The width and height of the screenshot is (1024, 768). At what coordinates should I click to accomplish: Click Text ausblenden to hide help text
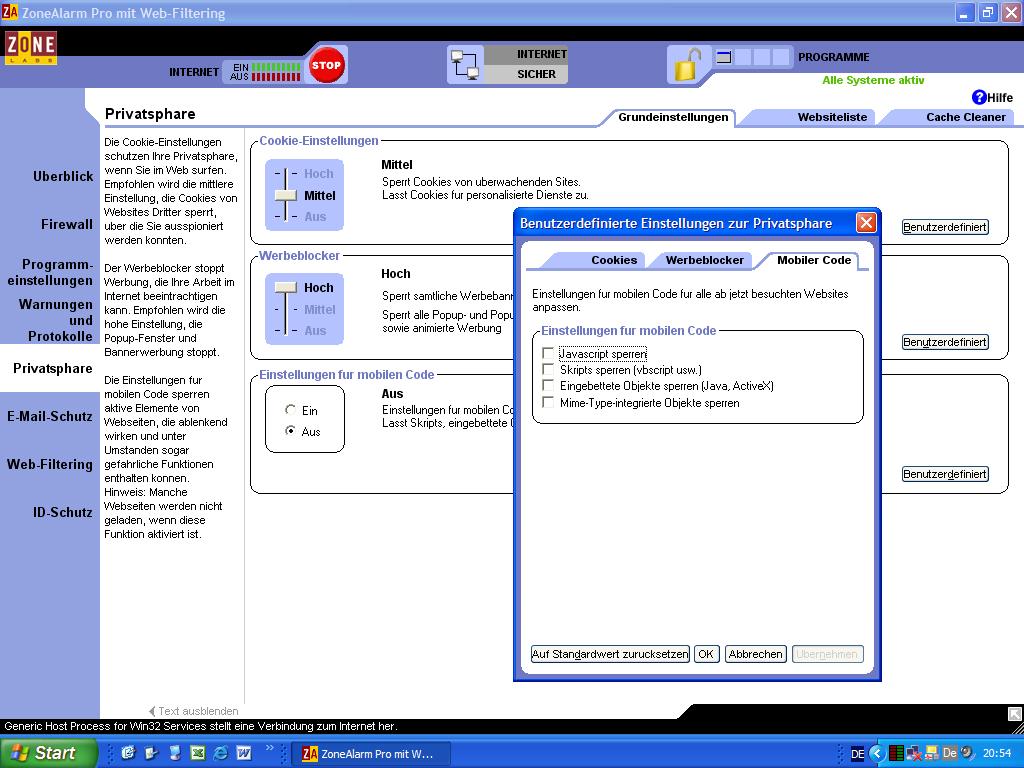(194, 711)
